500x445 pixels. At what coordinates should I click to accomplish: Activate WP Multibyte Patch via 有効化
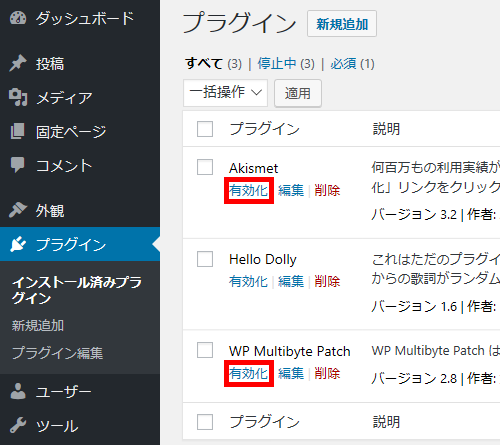pos(248,373)
